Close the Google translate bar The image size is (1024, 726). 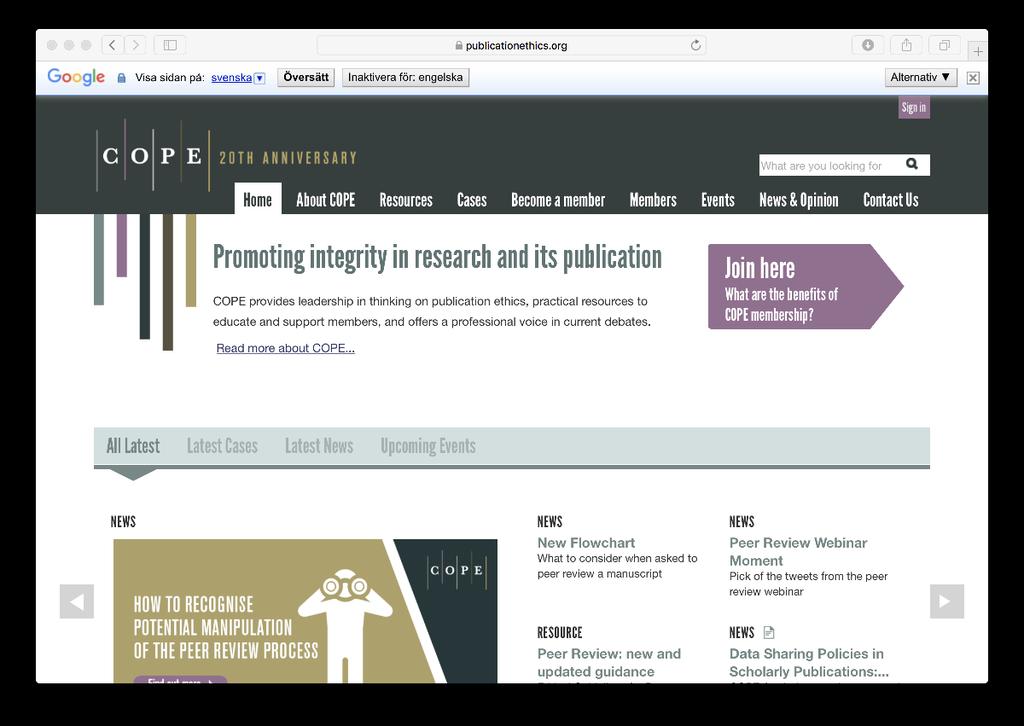(973, 78)
